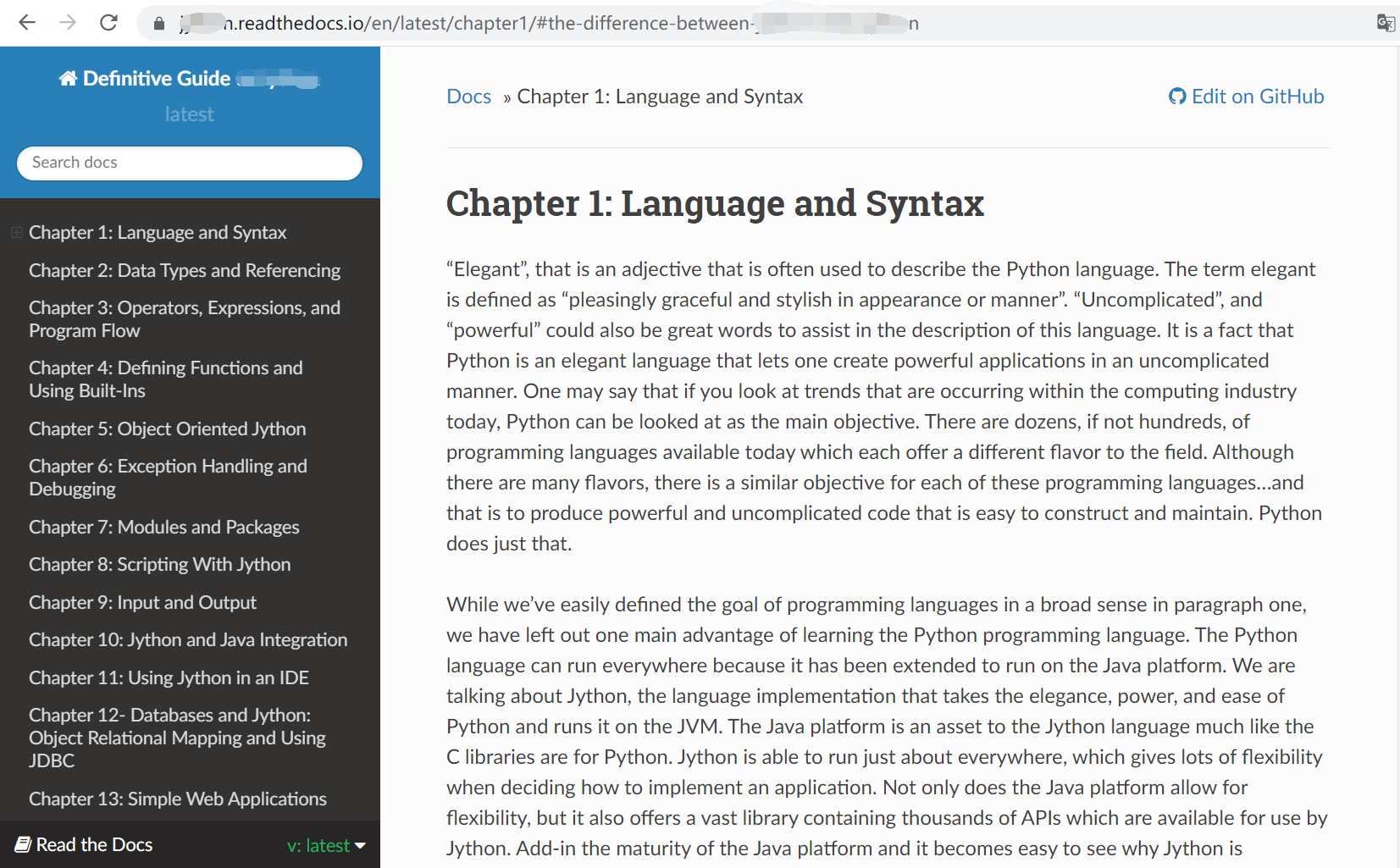This screenshot has height=868, width=1400.
Task: Open Chapter 2: Data Types and Referencing
Action: tap(184, 270)
